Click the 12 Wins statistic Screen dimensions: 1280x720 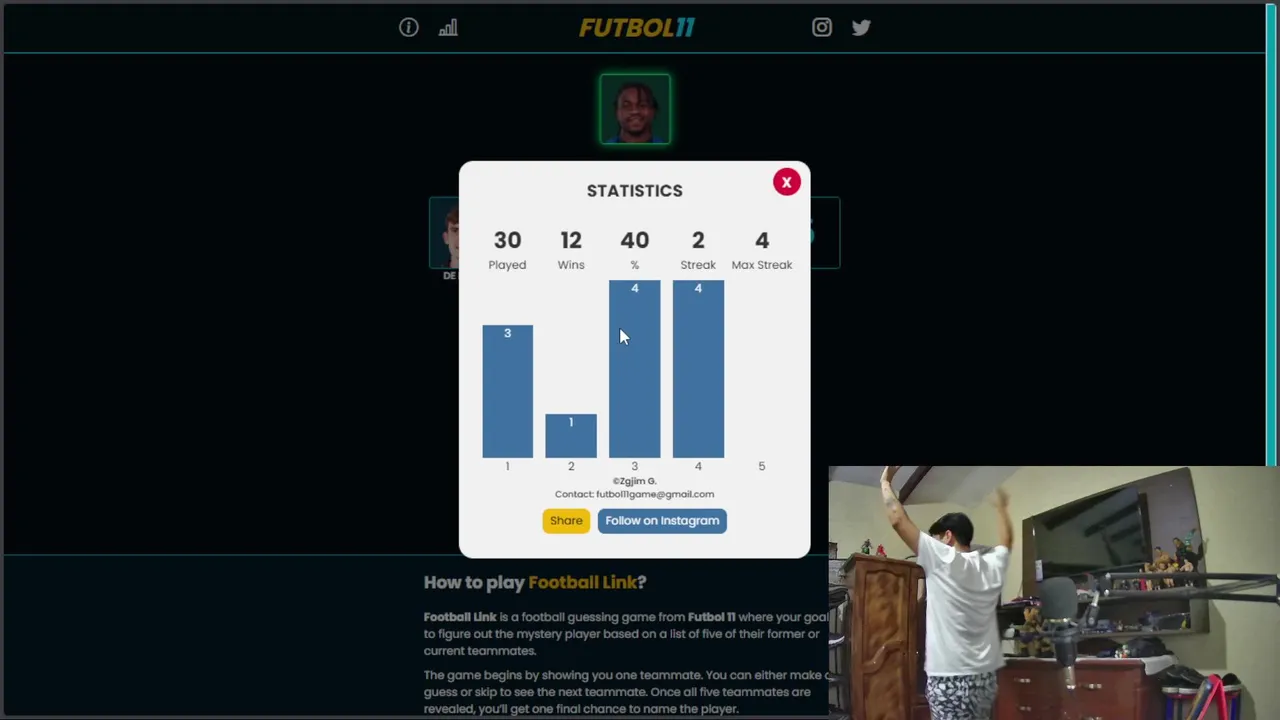pos(571,249)
